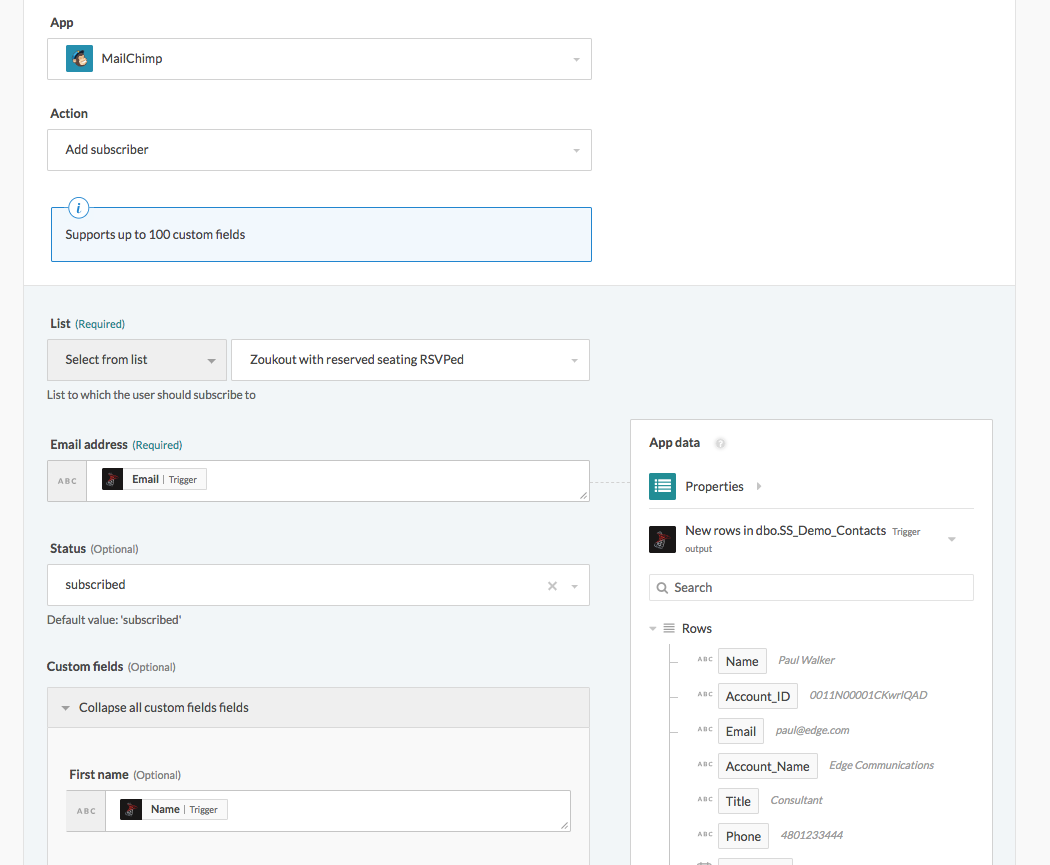
Task: Click the Properties list icon in App data
Action: pos(662,486)
